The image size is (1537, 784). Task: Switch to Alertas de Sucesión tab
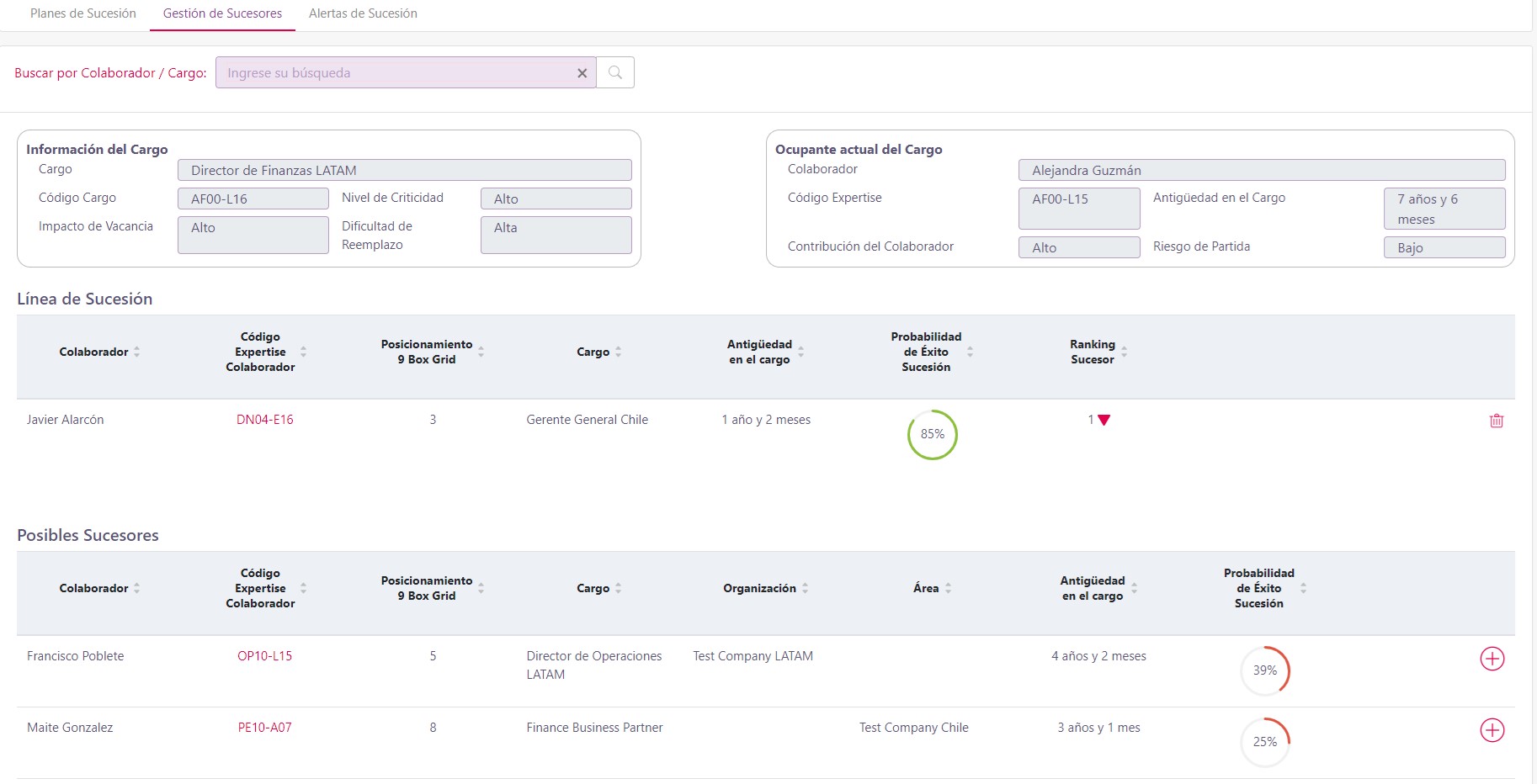(x=363, y=13)
